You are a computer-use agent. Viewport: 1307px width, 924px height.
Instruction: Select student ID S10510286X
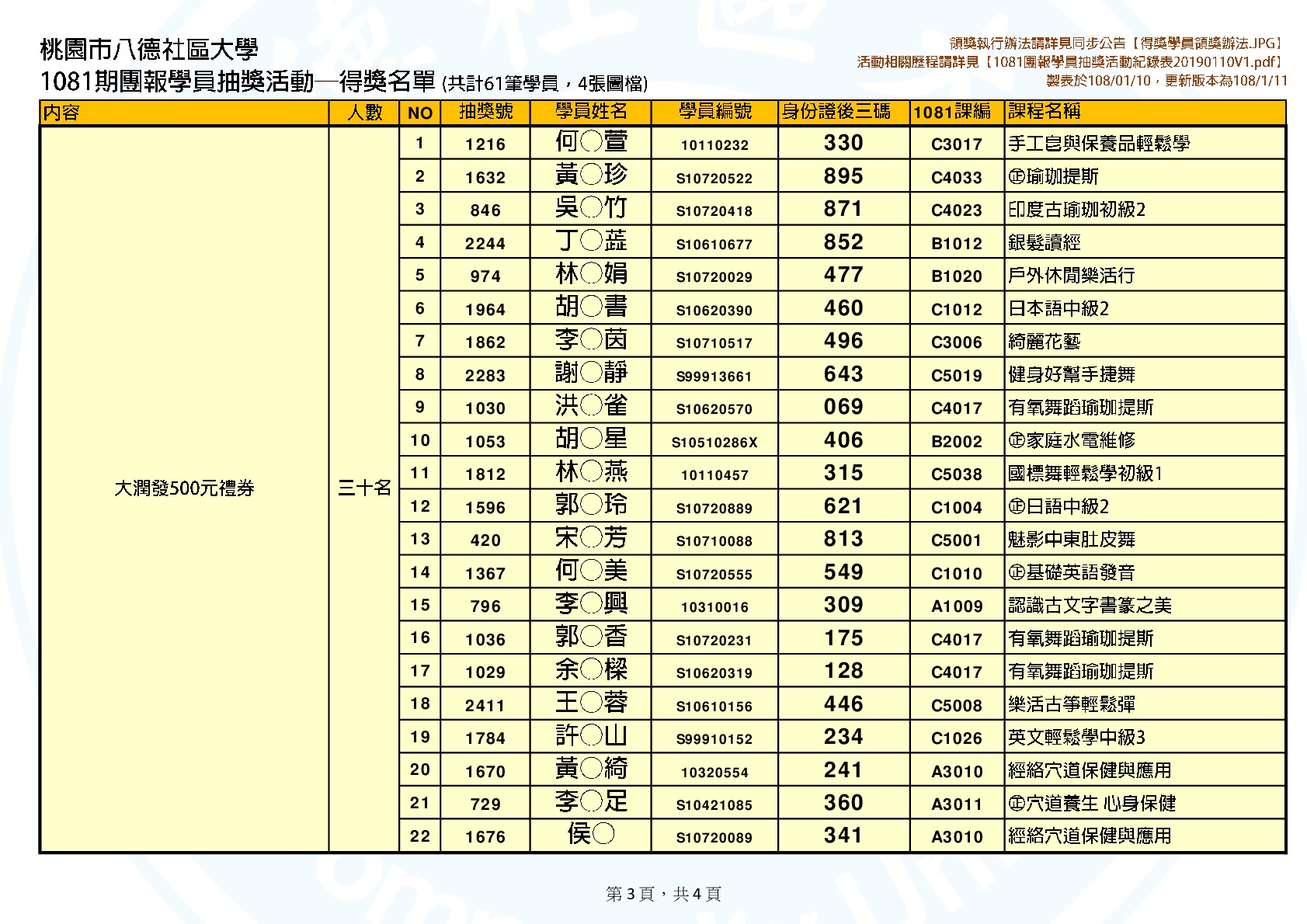point(714,443)
